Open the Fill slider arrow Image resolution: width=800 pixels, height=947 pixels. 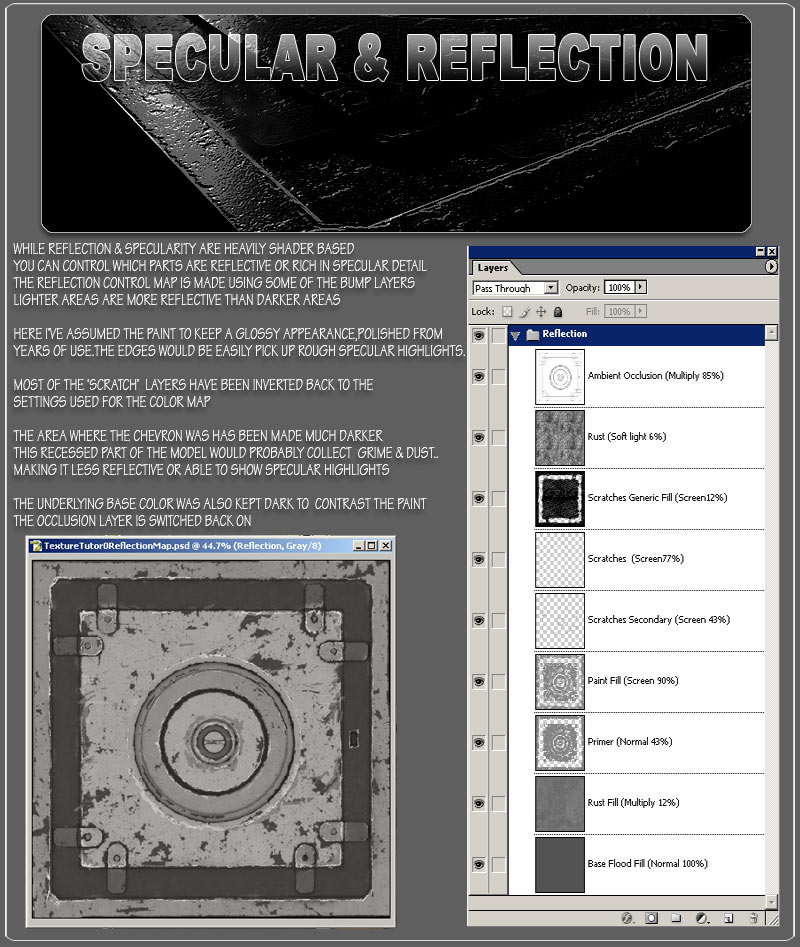click(641, 311)
